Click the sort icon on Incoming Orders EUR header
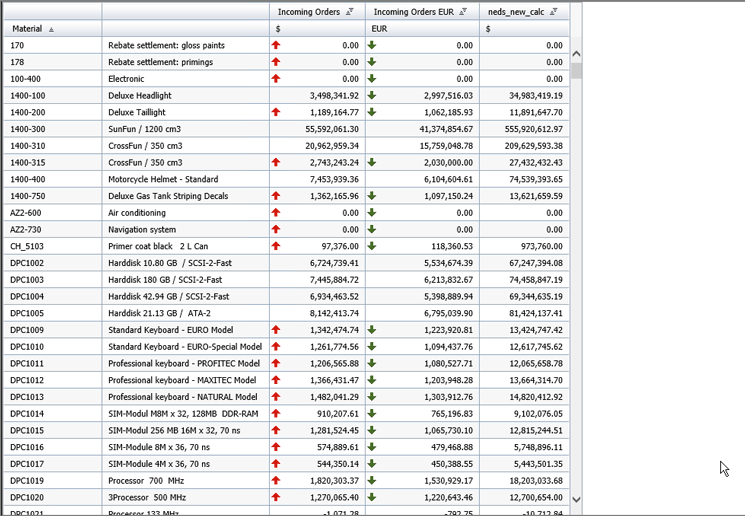Image resolution: width=745 pixels, height=516 pixels. click(463, 12)
